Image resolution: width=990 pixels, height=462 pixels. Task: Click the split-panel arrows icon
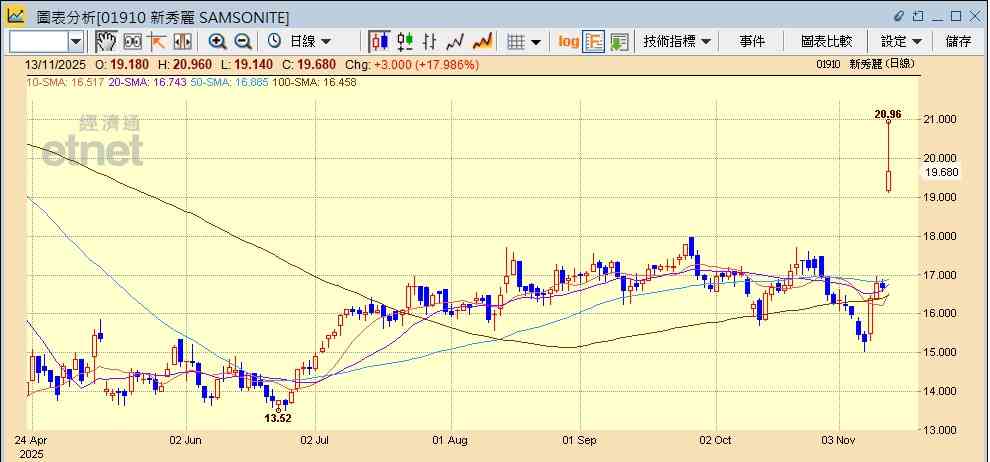coord(183,41)
